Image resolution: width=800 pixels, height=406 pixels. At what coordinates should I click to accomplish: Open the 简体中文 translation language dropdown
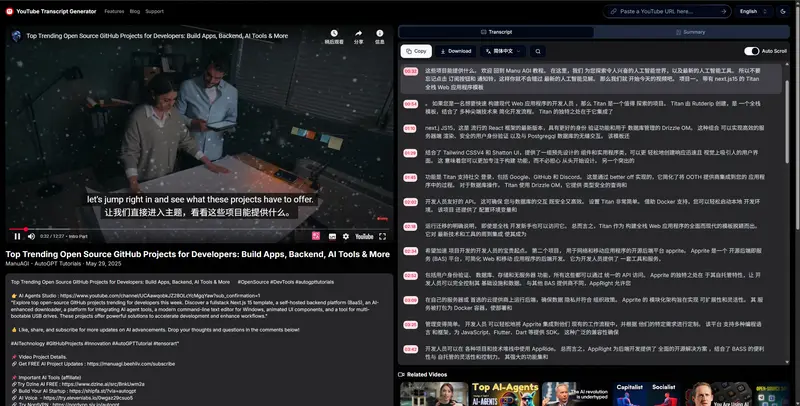click(503, 51)
